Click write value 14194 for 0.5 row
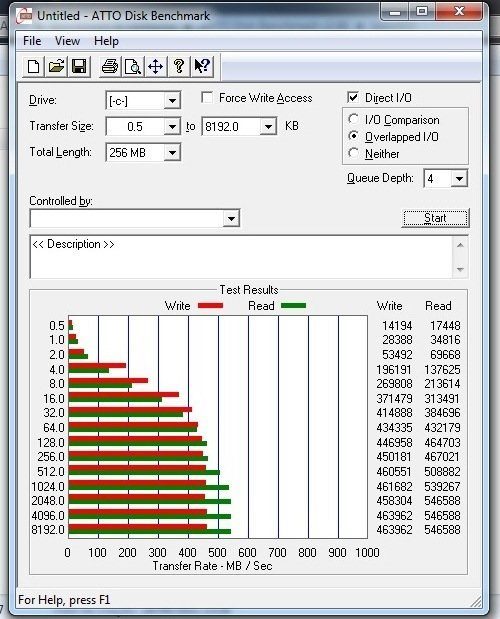 click(397, 326)
